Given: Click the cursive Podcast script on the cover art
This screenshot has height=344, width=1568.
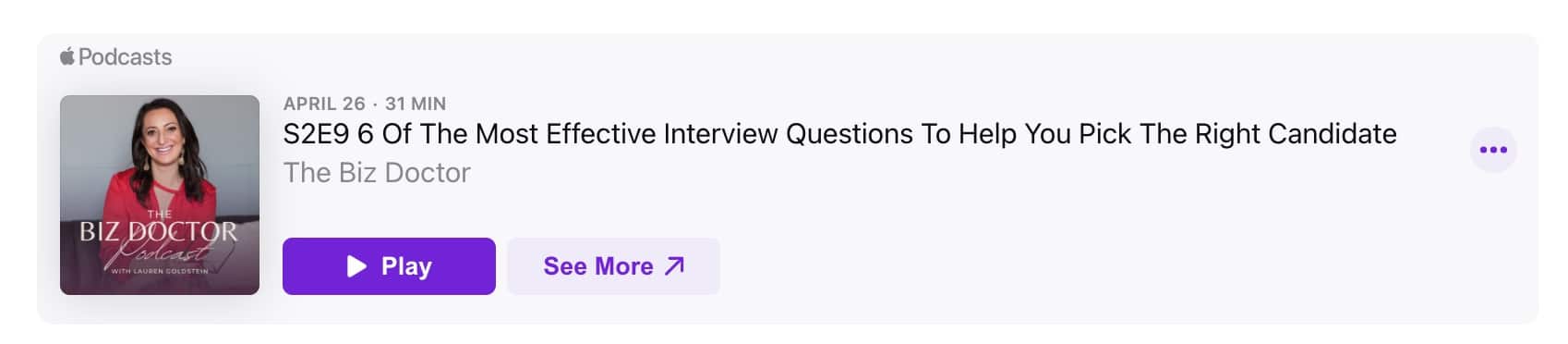Looking at the screenshot, I should point(159,253).
